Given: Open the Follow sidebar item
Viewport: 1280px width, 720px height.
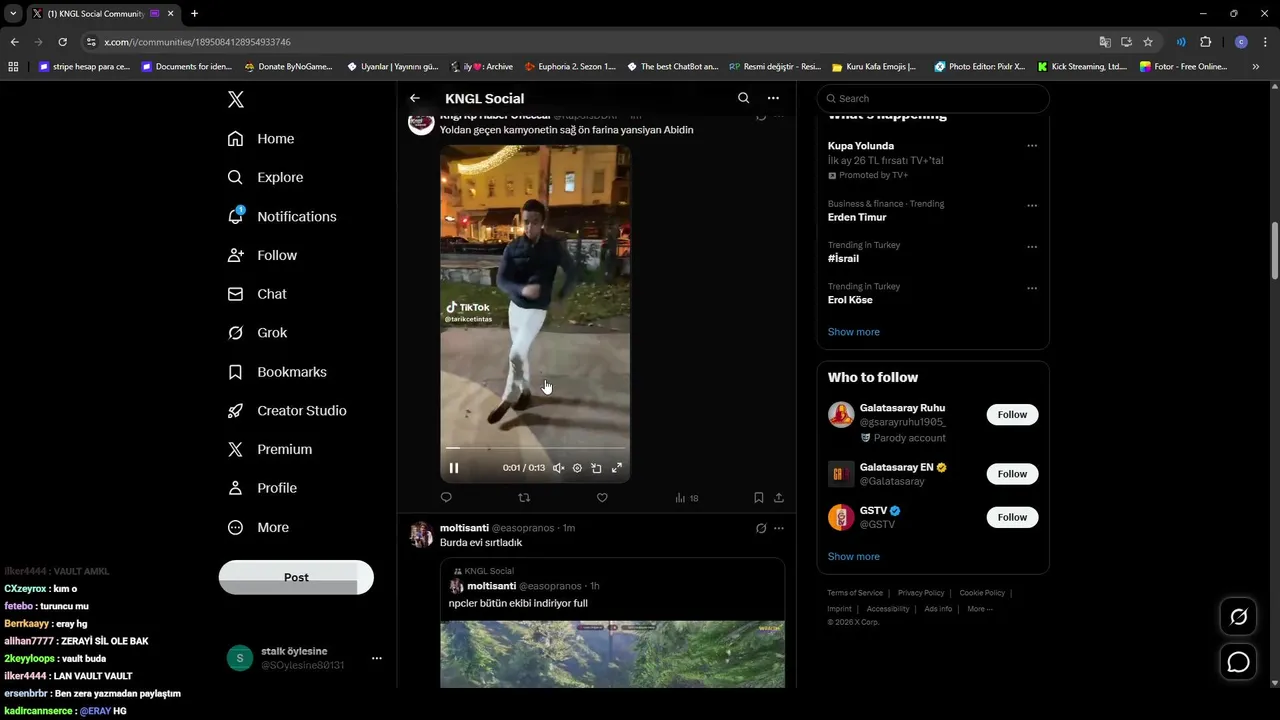Looking at the screenshot, I should (262, 255).
